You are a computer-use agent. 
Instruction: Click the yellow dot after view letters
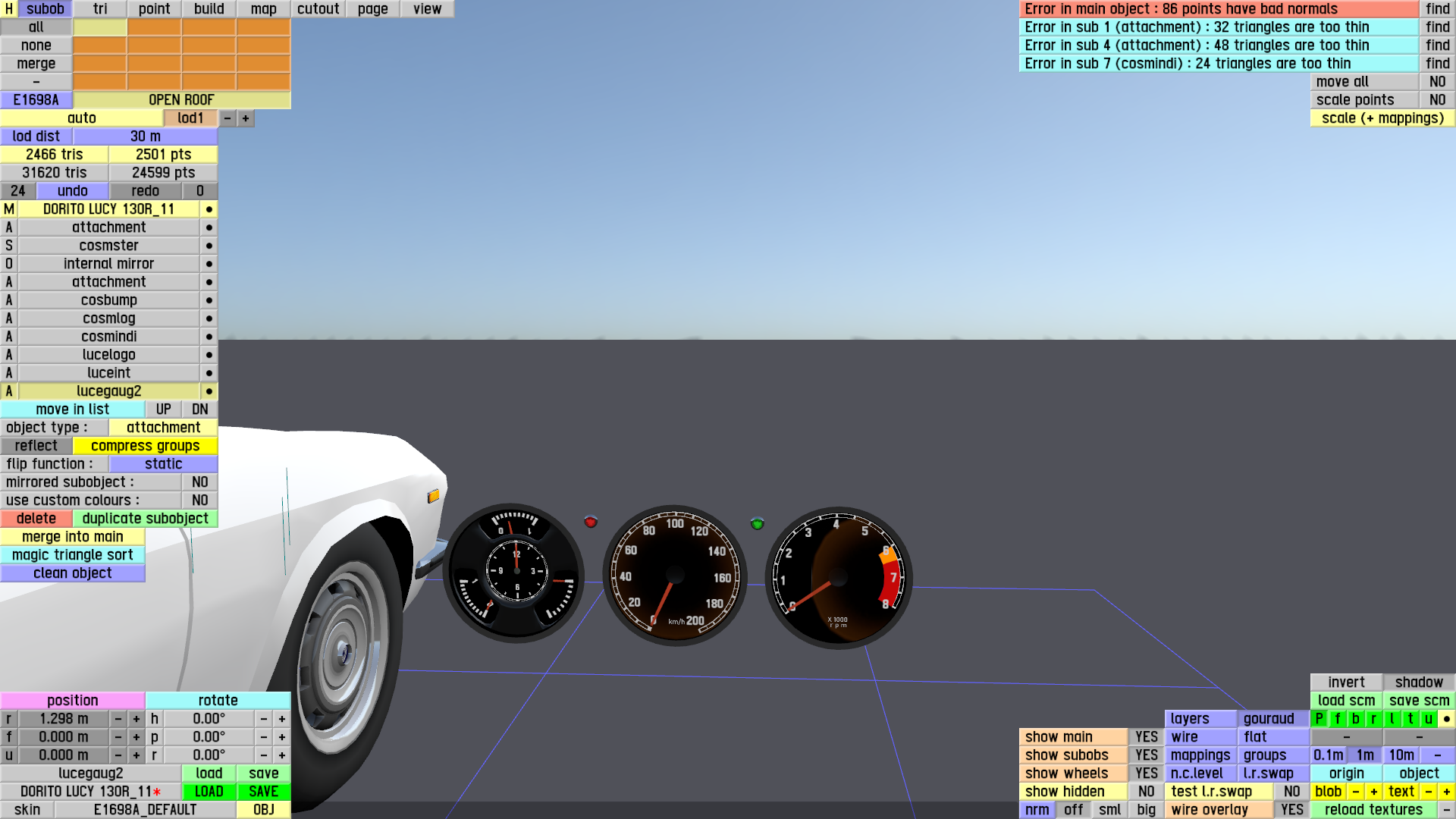coord(1447,719)
